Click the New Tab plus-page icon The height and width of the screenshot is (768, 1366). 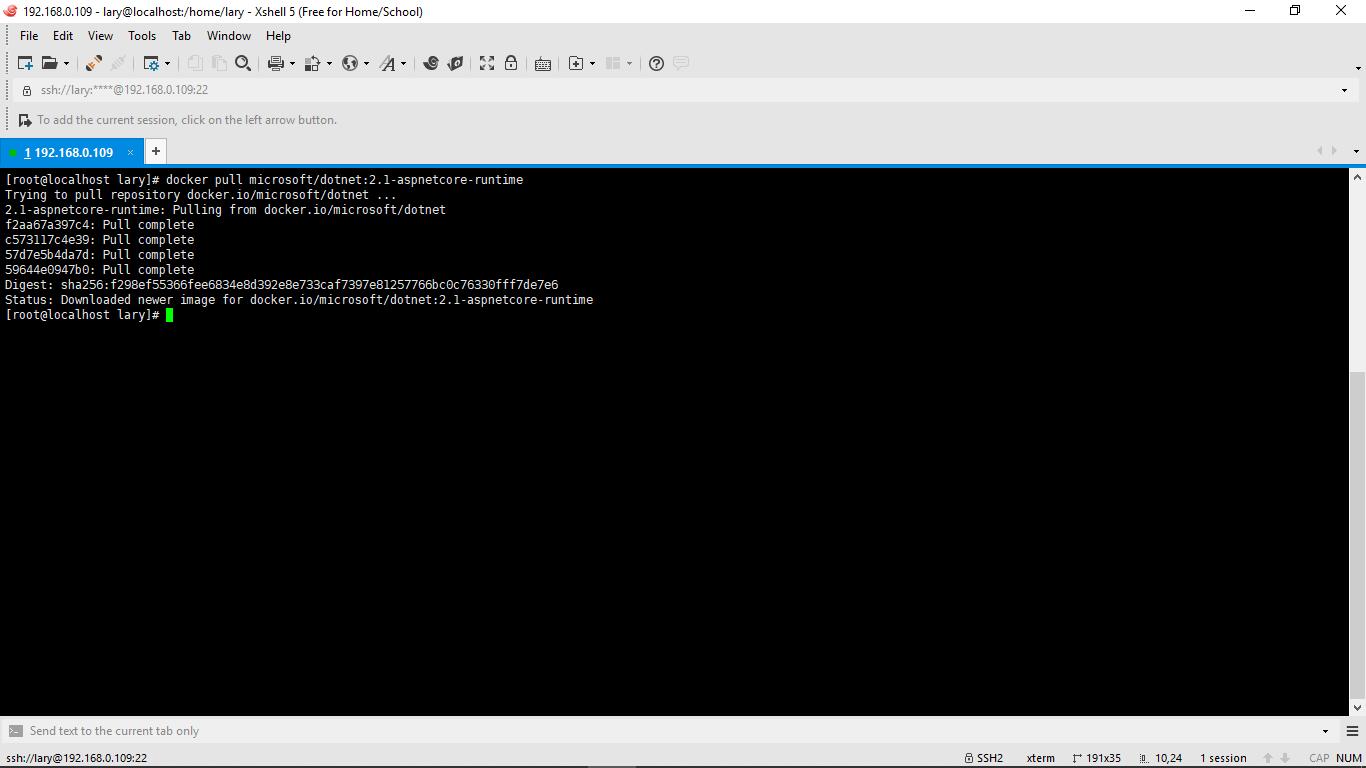click(x=576, y=63)
